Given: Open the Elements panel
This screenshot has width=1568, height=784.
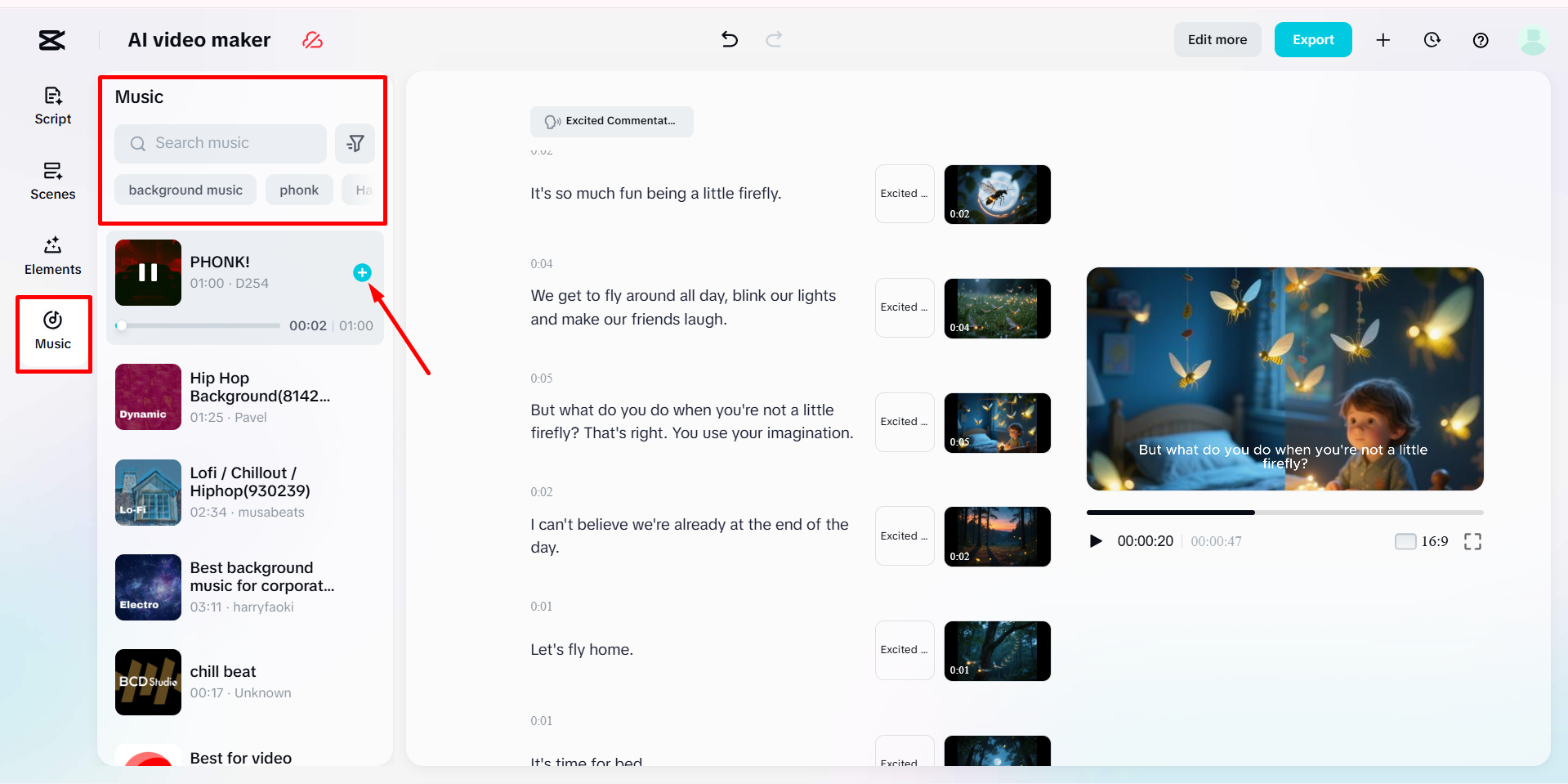Looking at the screenshot, I should tap(53, 257).
